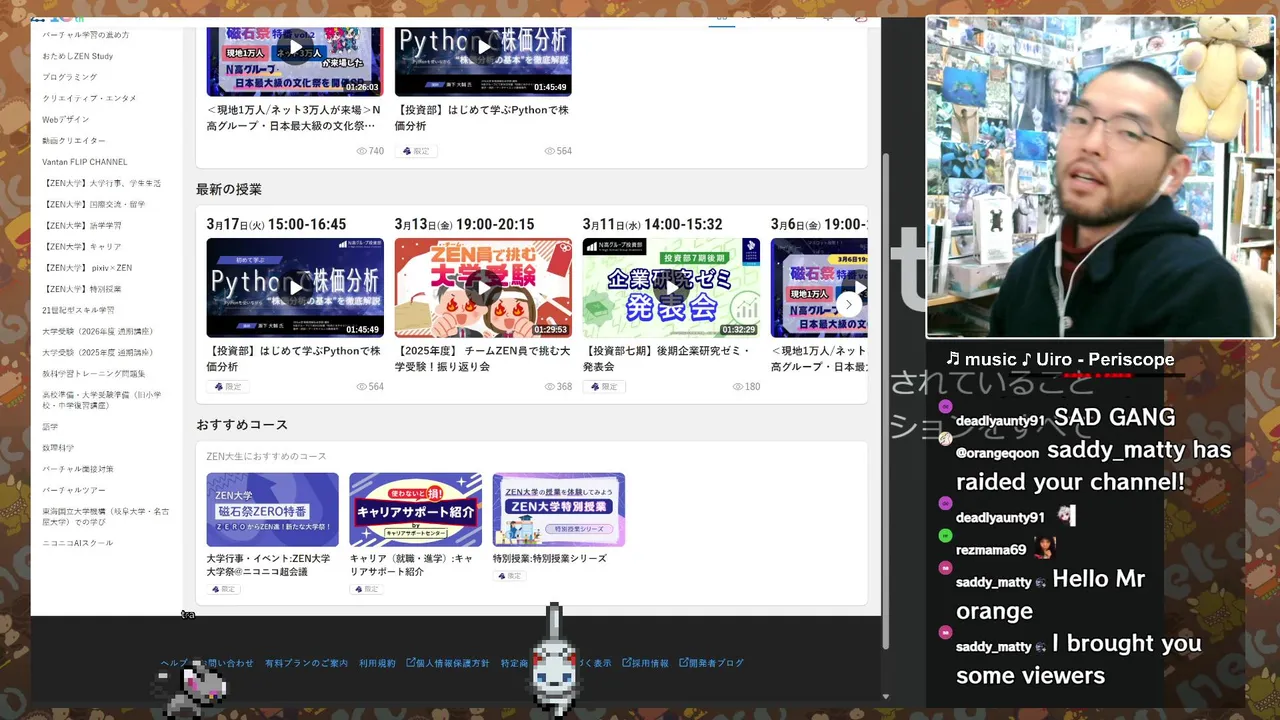Open 大学行事・イベント:ZEN大学大学祭 course title
The image size is (1280, 720).
point(269,565)
